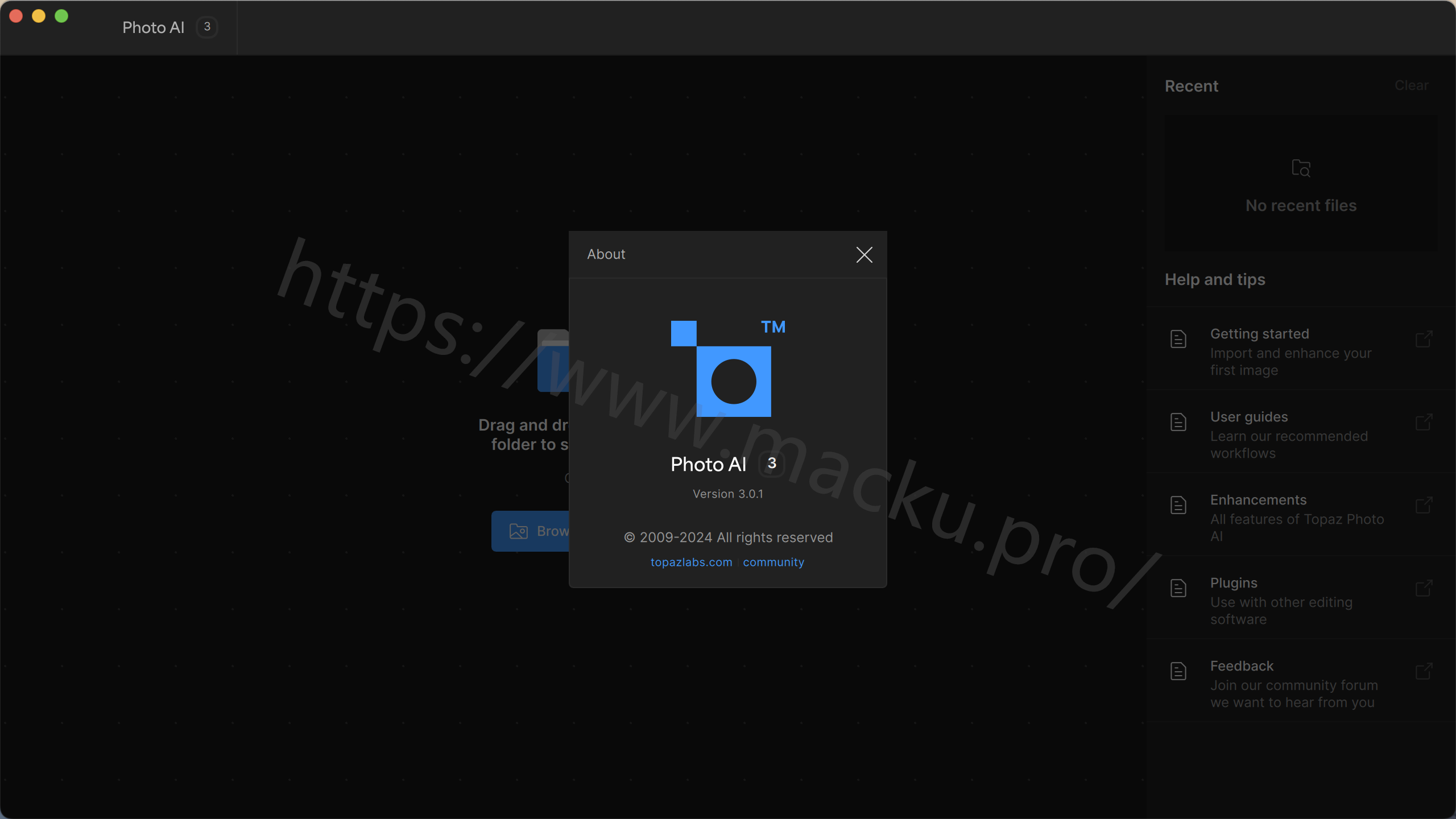Image resolution: width=1456 pixels, height=819 pixels.
Task: Open the Plugins help item
Action: pyautogui.click(x=1301, y=597)
